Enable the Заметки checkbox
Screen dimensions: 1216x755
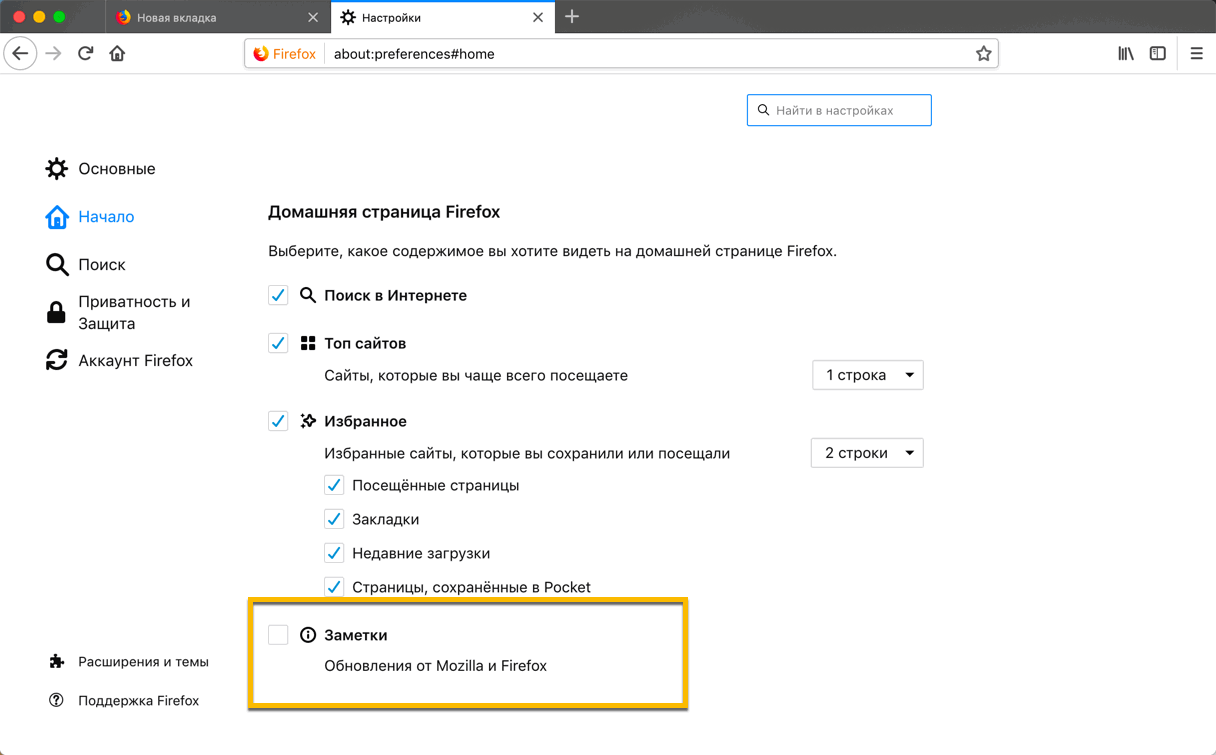(278, 633)
